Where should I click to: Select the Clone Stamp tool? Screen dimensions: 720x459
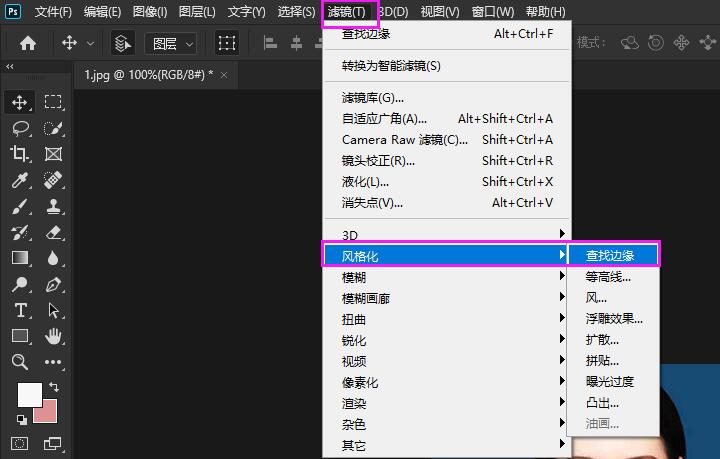pyautogui.click(x=53, y=206)
